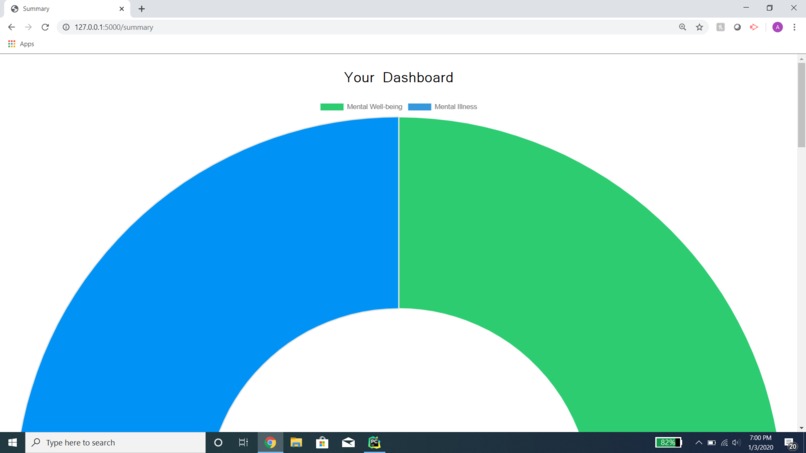Open Microsoft Store from taskbar

(x=322, y=442)
